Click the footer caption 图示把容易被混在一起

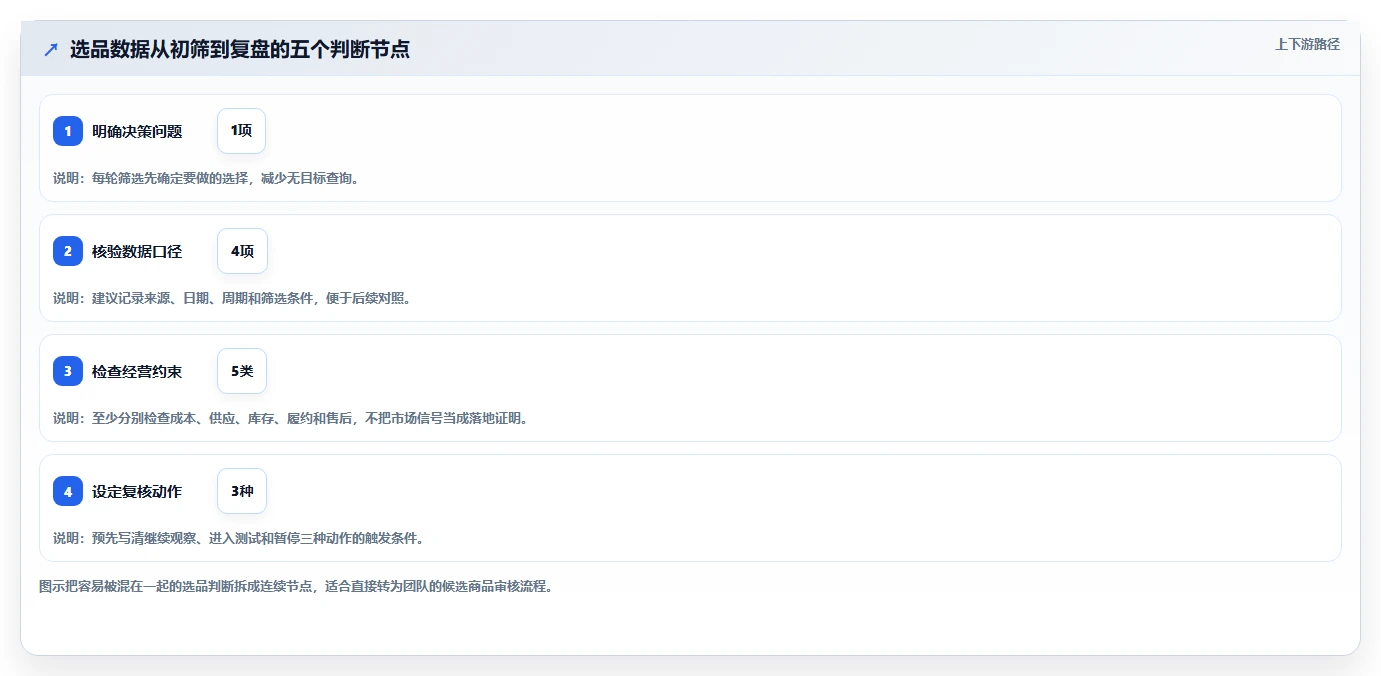coord(296,586)
